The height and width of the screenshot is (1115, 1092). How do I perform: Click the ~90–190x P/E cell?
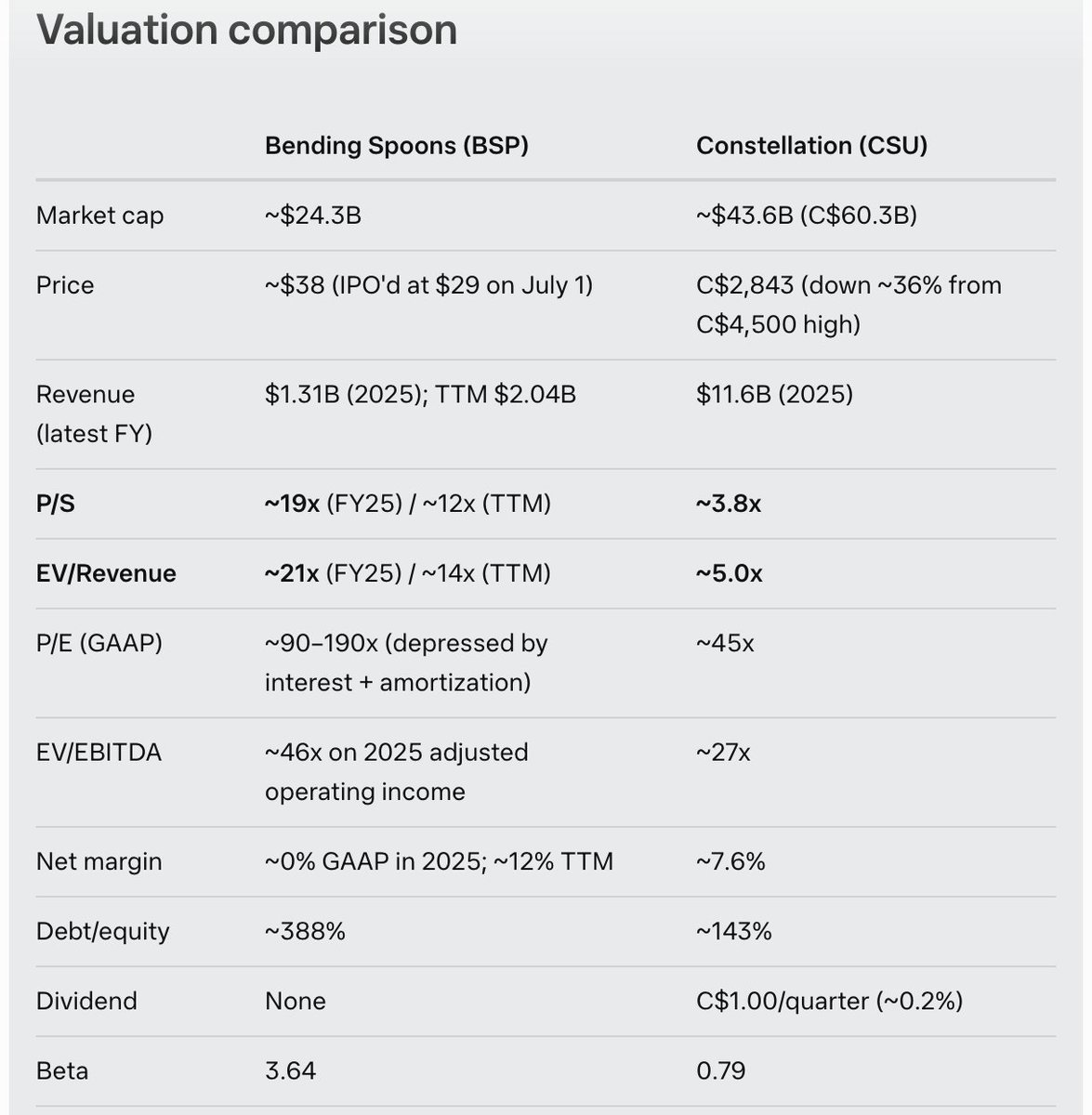click(406, 662)
